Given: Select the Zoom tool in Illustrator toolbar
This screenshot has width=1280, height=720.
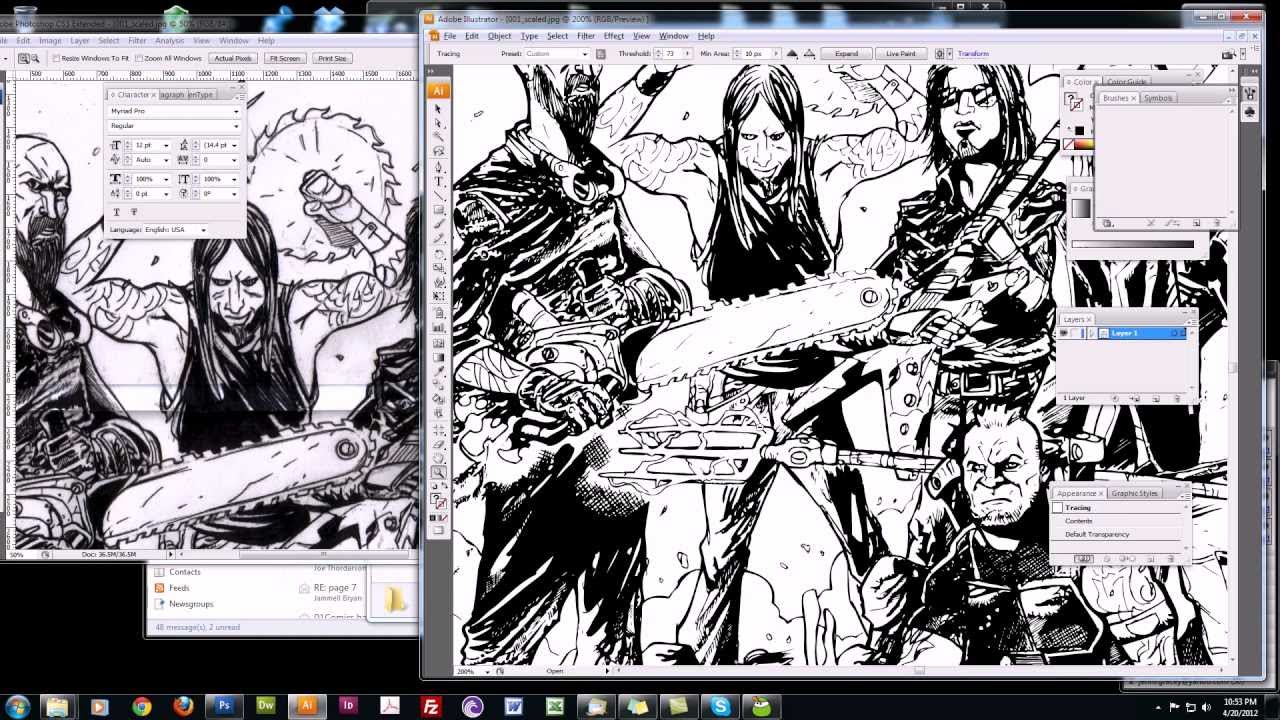Looking at the screenshot, I should 438,472.
